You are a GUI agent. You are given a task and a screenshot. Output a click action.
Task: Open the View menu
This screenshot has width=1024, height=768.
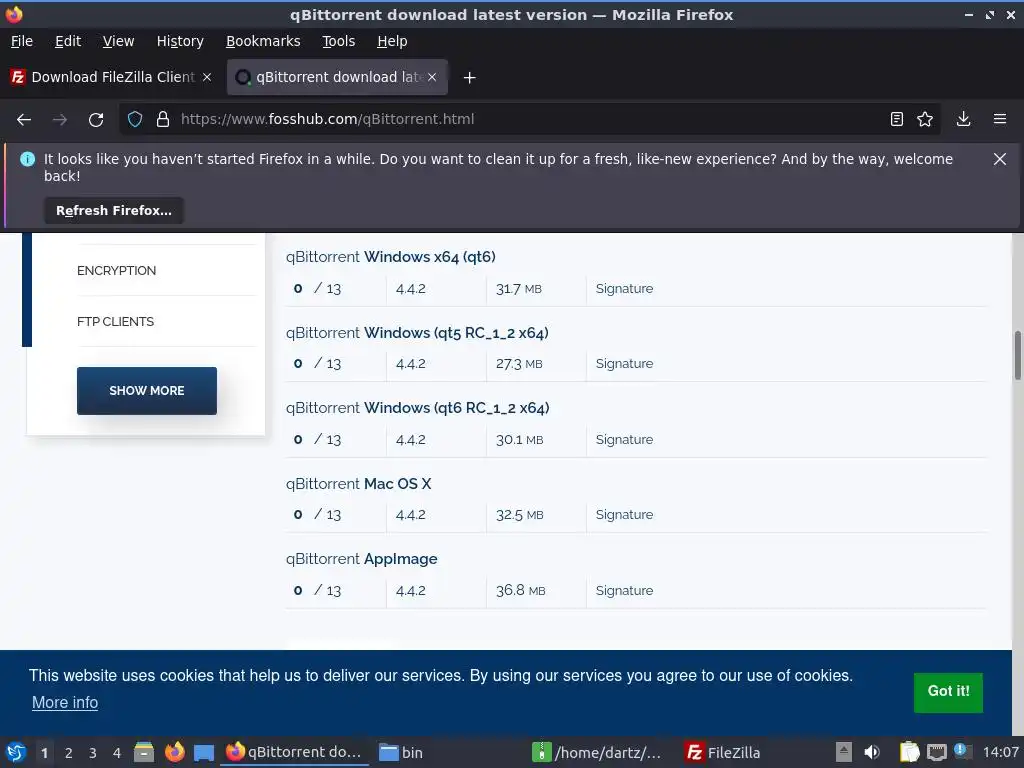click(x=118, y=41)
